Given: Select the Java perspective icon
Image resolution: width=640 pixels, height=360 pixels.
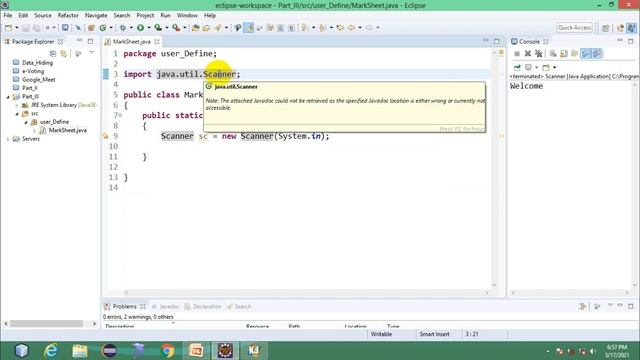Looking at the screenshot, I should [631, 28].
